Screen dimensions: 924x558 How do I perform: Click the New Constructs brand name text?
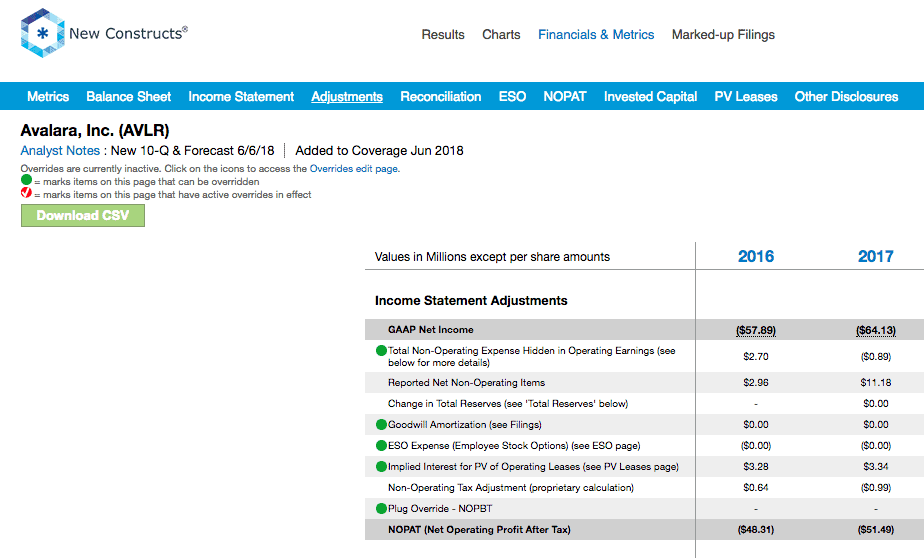pos(128,33)
